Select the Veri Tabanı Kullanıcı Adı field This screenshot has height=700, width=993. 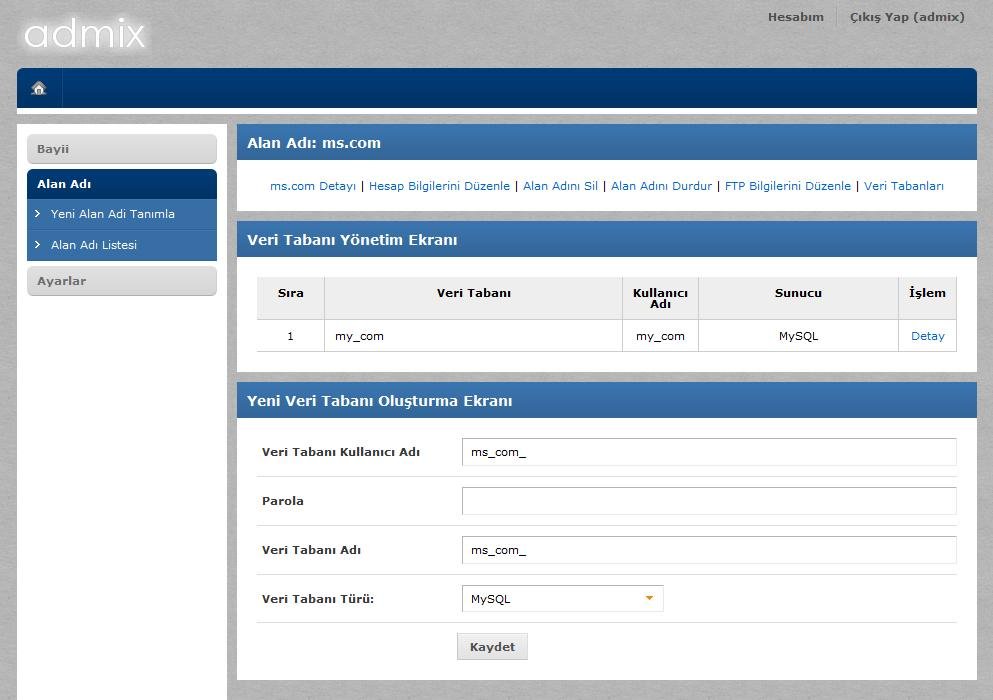click(x=709, y=451)
